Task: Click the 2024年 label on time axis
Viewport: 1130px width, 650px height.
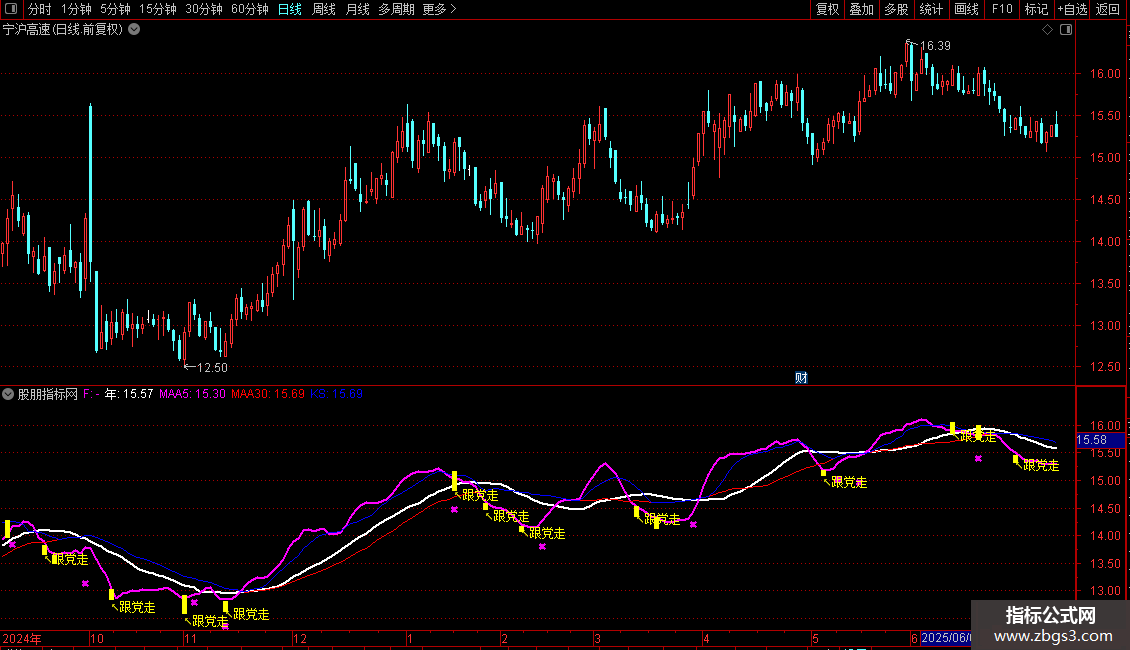Action: [x=22, y=638]
